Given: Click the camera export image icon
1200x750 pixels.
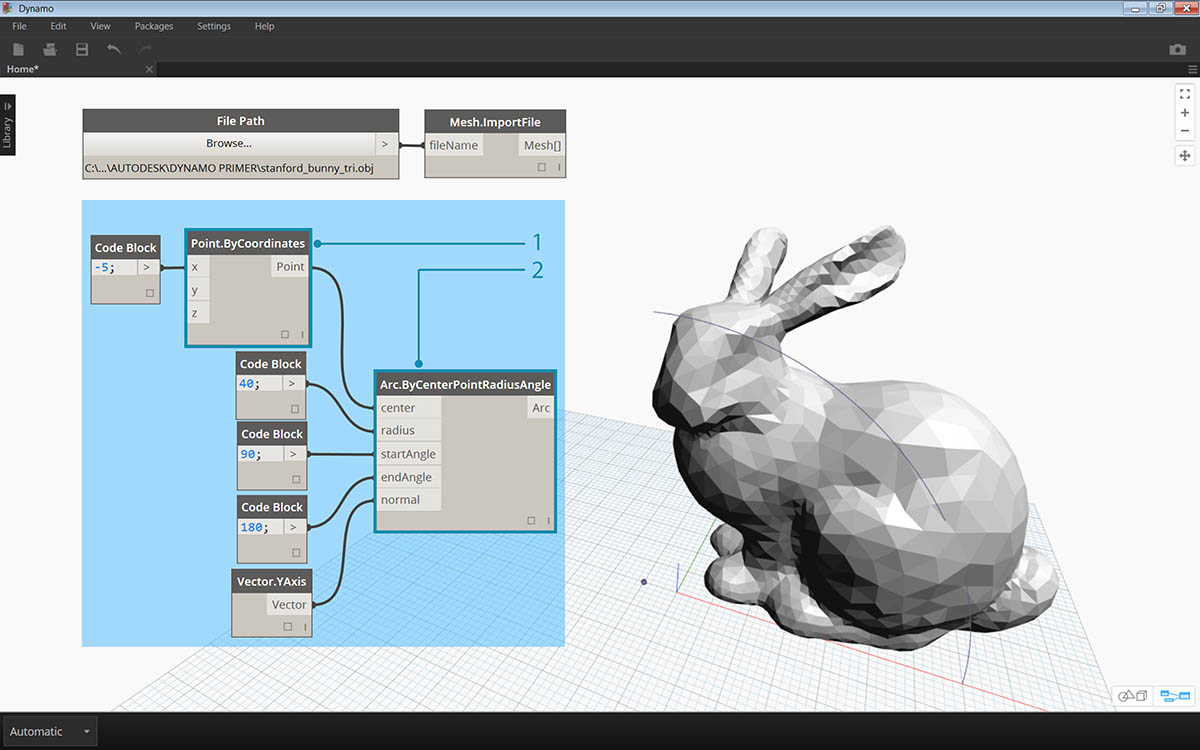Looking at the screenshot, I should coord(1177,49).
